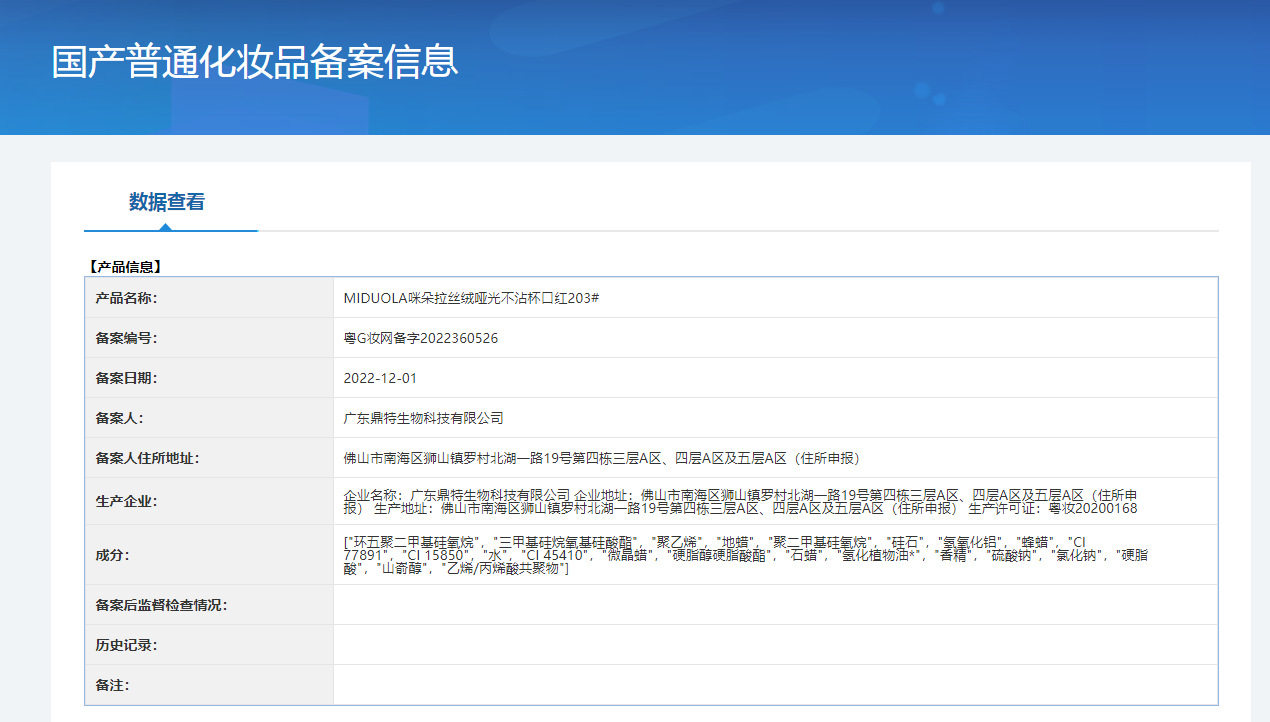
Task: Click the 备案人 row label
Action: pos(119,418)
